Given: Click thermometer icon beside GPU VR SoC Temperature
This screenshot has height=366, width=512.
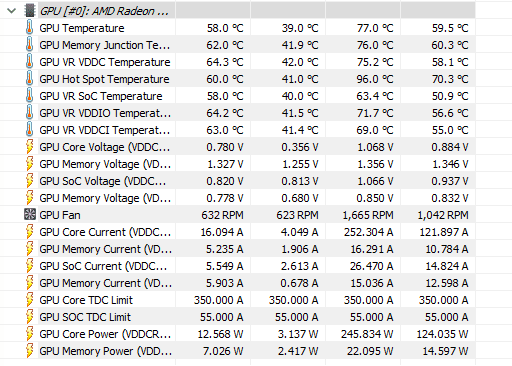Looking at the screenshot, I should pos(29,96).
